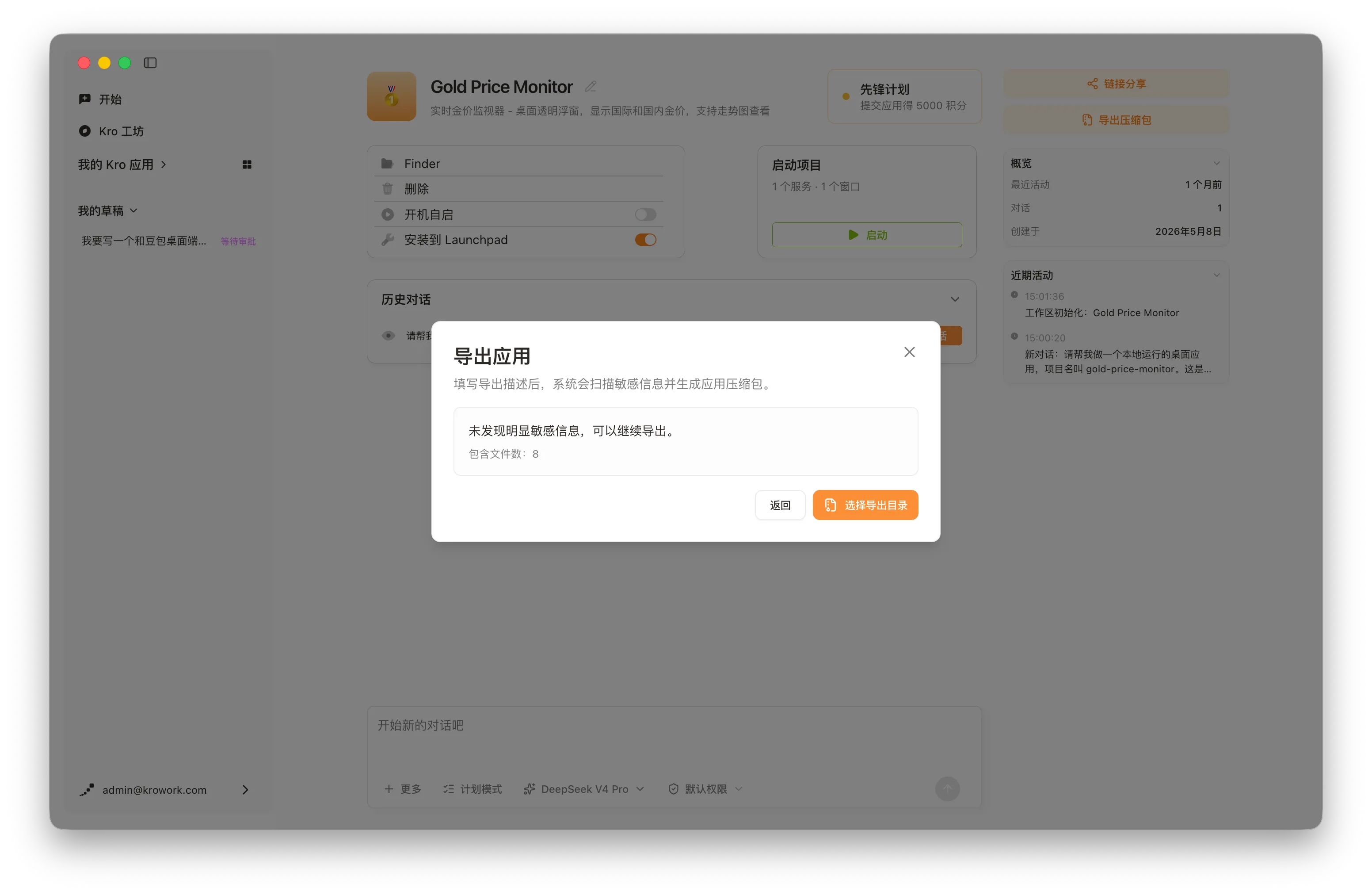Click the 包含文件数：8 text
This screenshot has width=1372, height=895.
click(x=503, y=454)
